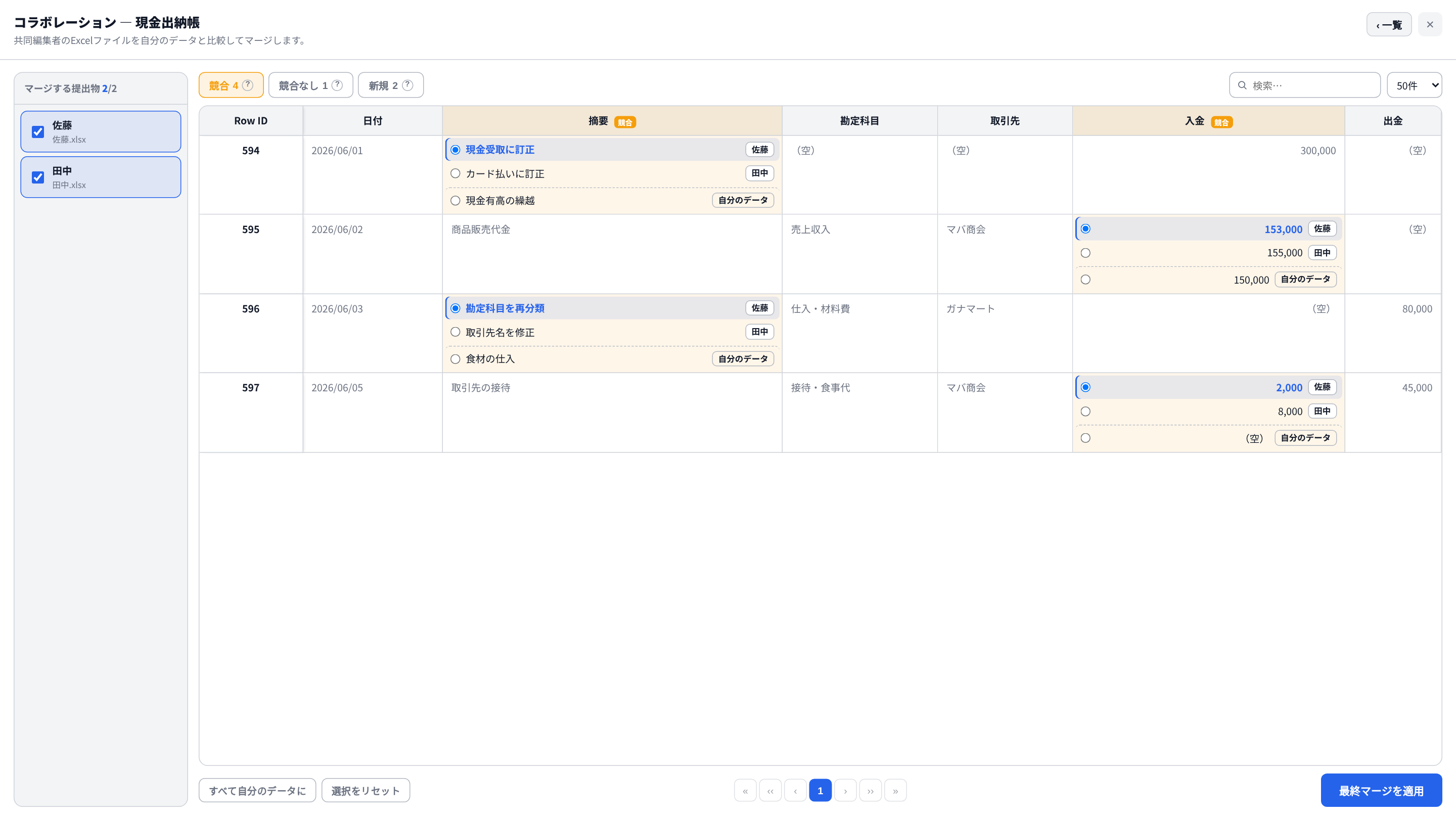The width and height of the screenshot is (1456, 819).
Task: Close the collaboration dialog with X
Action: click(1430, 24)
